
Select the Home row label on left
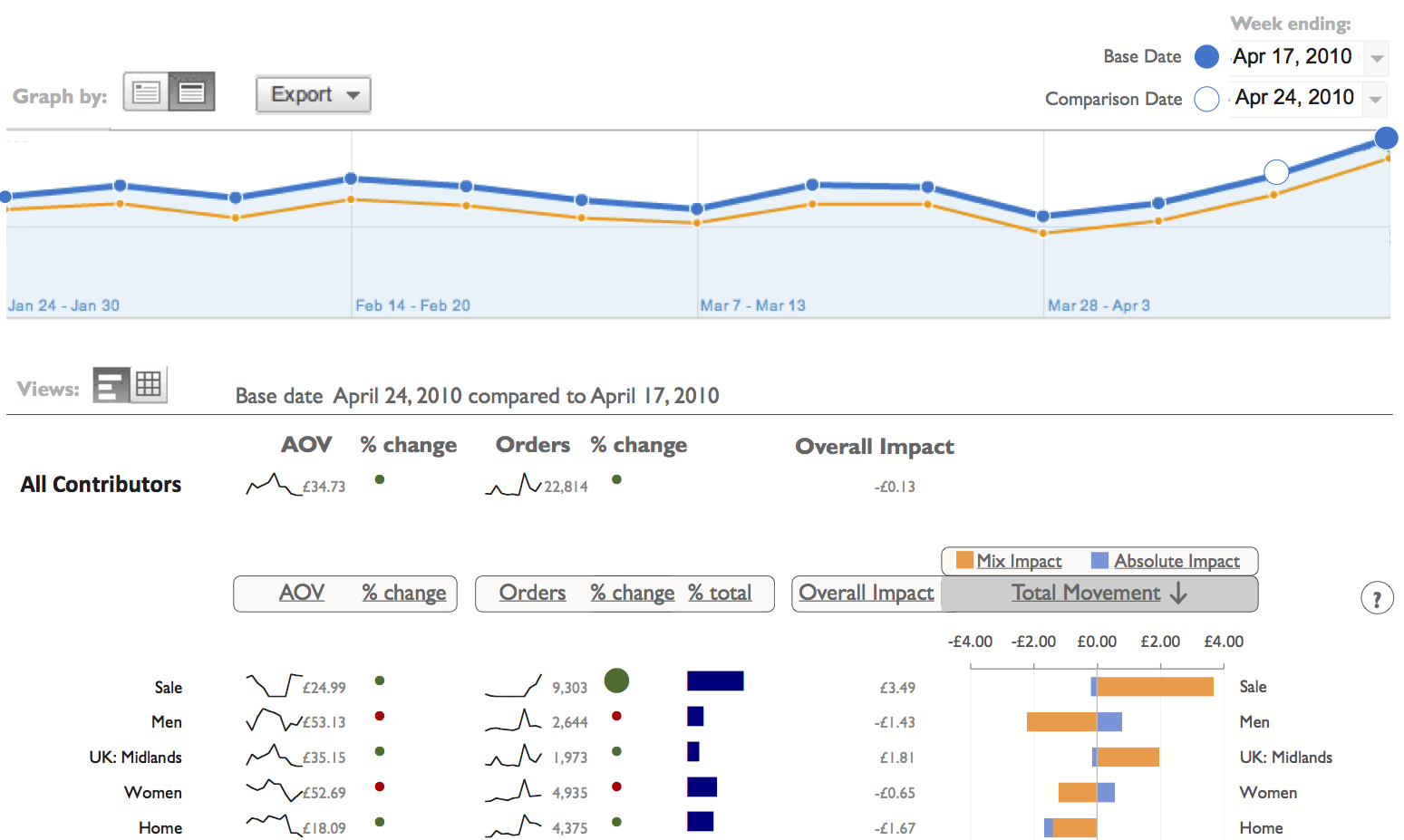160,827
